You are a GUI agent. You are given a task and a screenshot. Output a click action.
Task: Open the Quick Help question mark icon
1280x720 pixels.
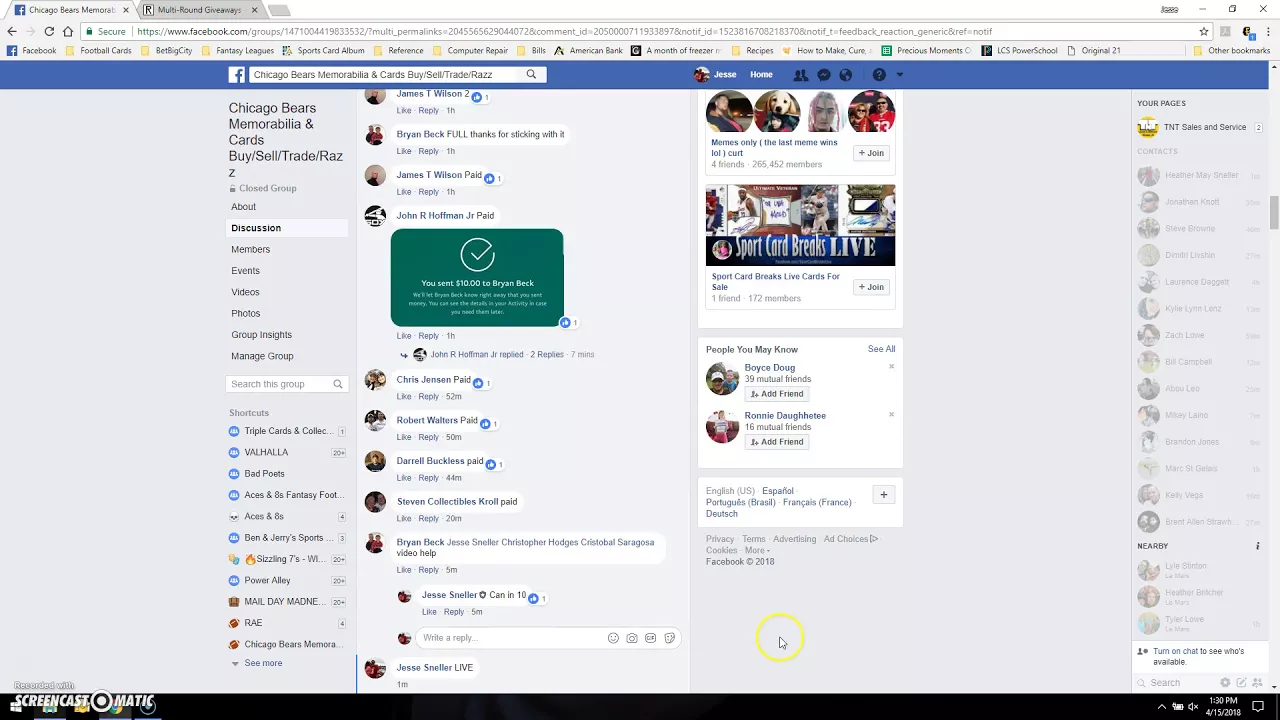click(879, 75)
